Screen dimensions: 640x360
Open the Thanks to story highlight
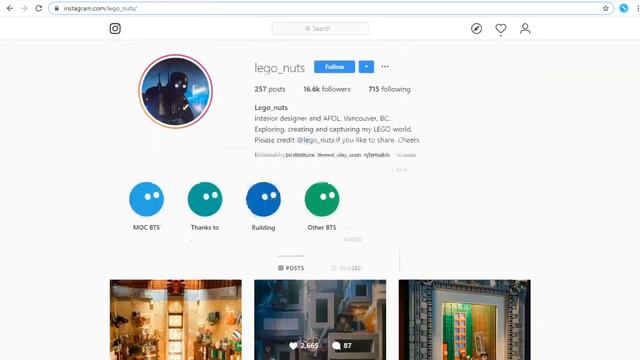[x=205, y=199]
